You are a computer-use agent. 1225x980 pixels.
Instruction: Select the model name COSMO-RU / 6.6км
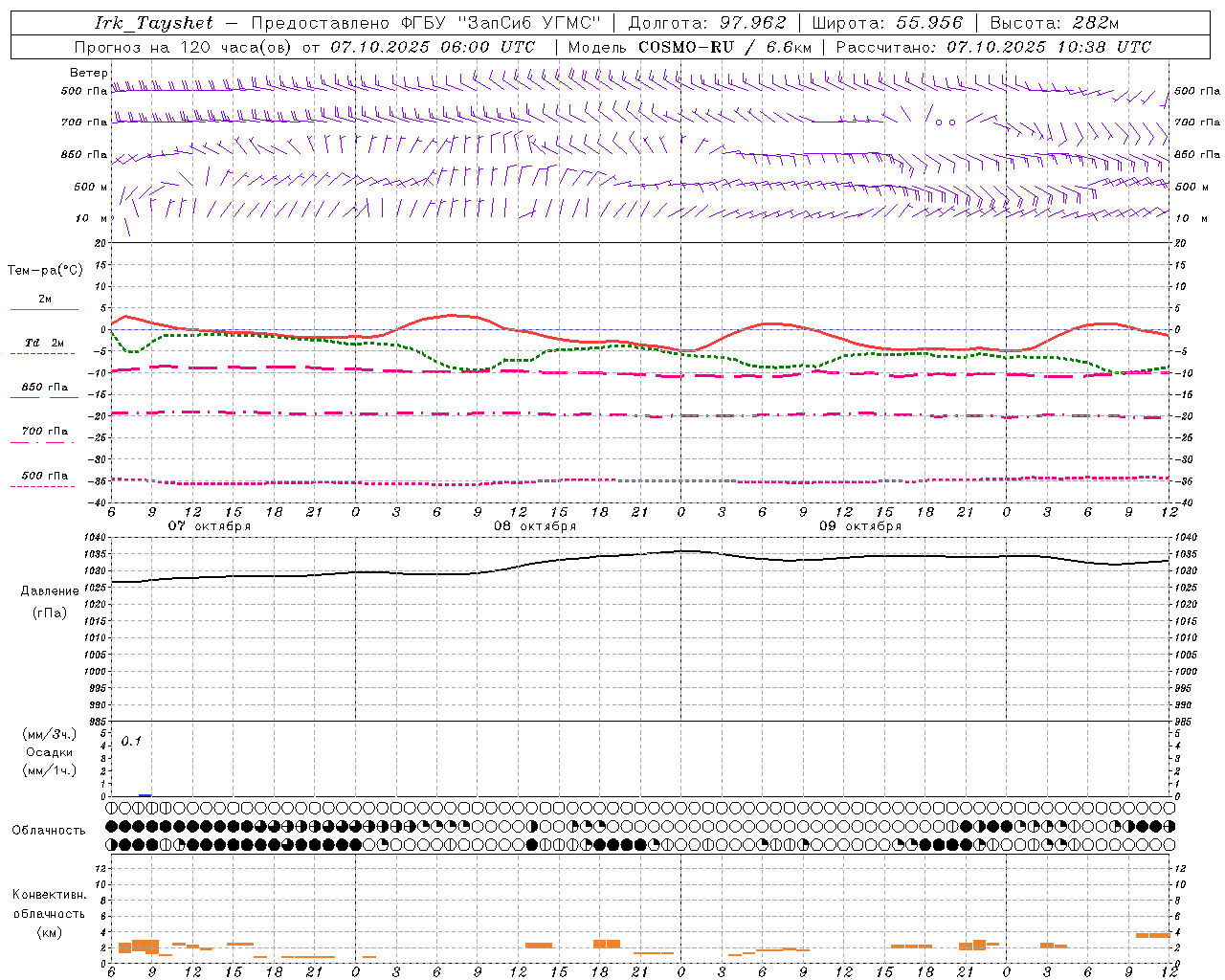coord(724,47)
